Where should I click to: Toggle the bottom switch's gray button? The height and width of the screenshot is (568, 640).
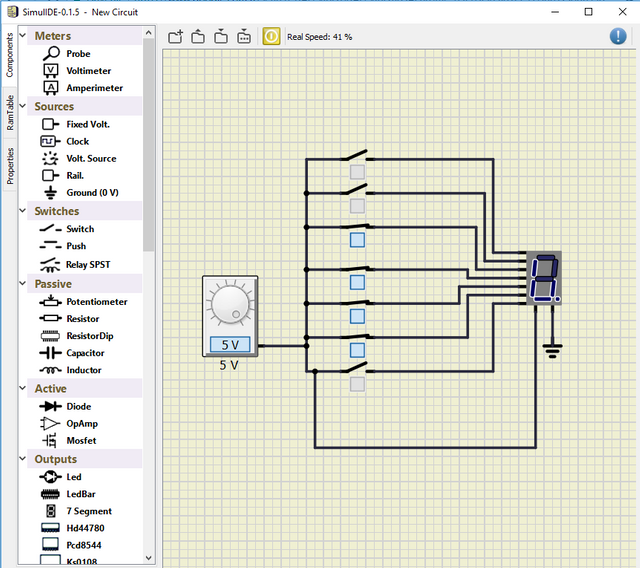click(357, 384)
